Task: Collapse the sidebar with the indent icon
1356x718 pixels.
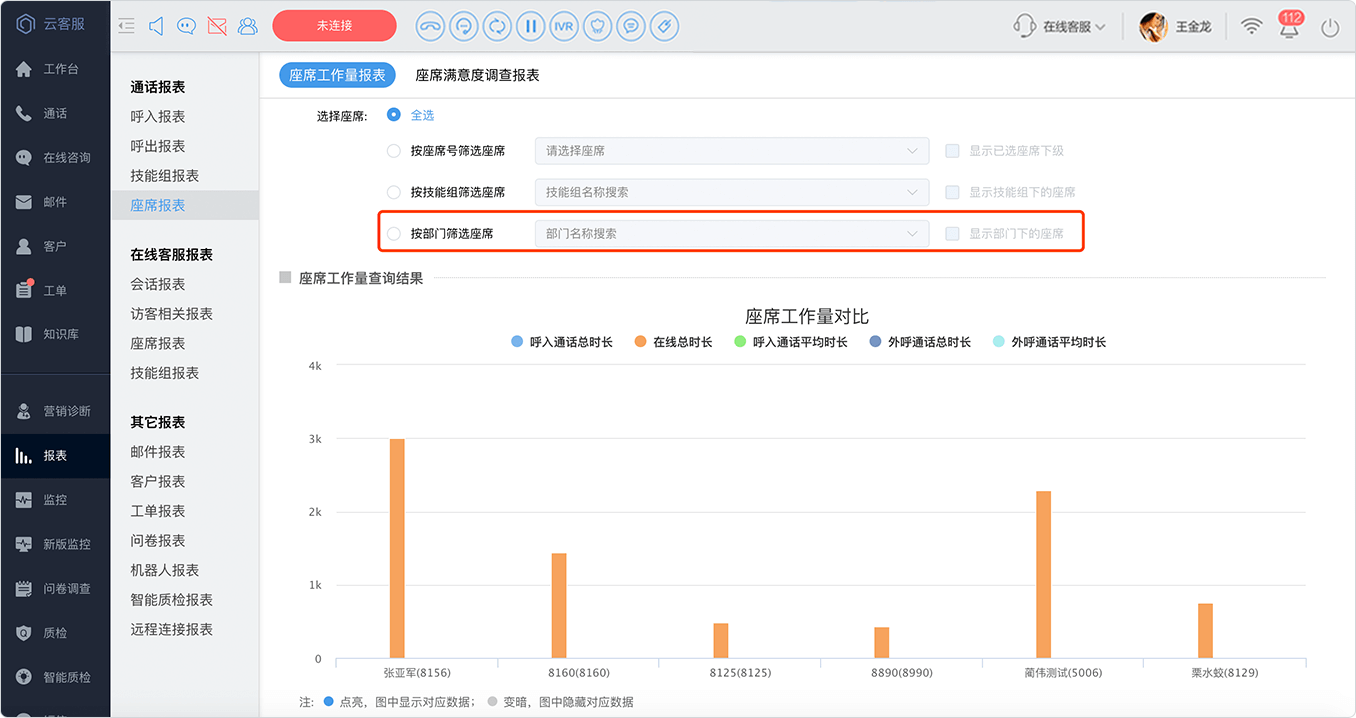Action: tap(126, 26)
